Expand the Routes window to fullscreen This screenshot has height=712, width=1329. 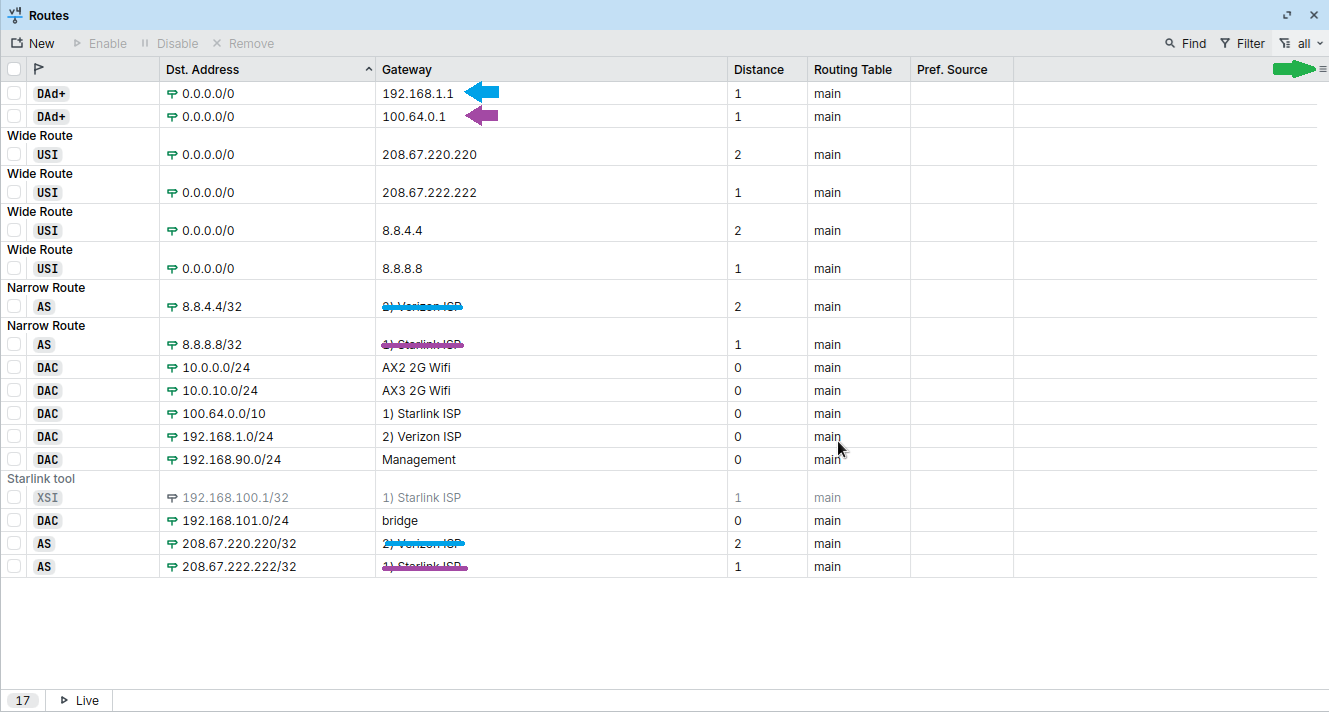click(1287, 15)
